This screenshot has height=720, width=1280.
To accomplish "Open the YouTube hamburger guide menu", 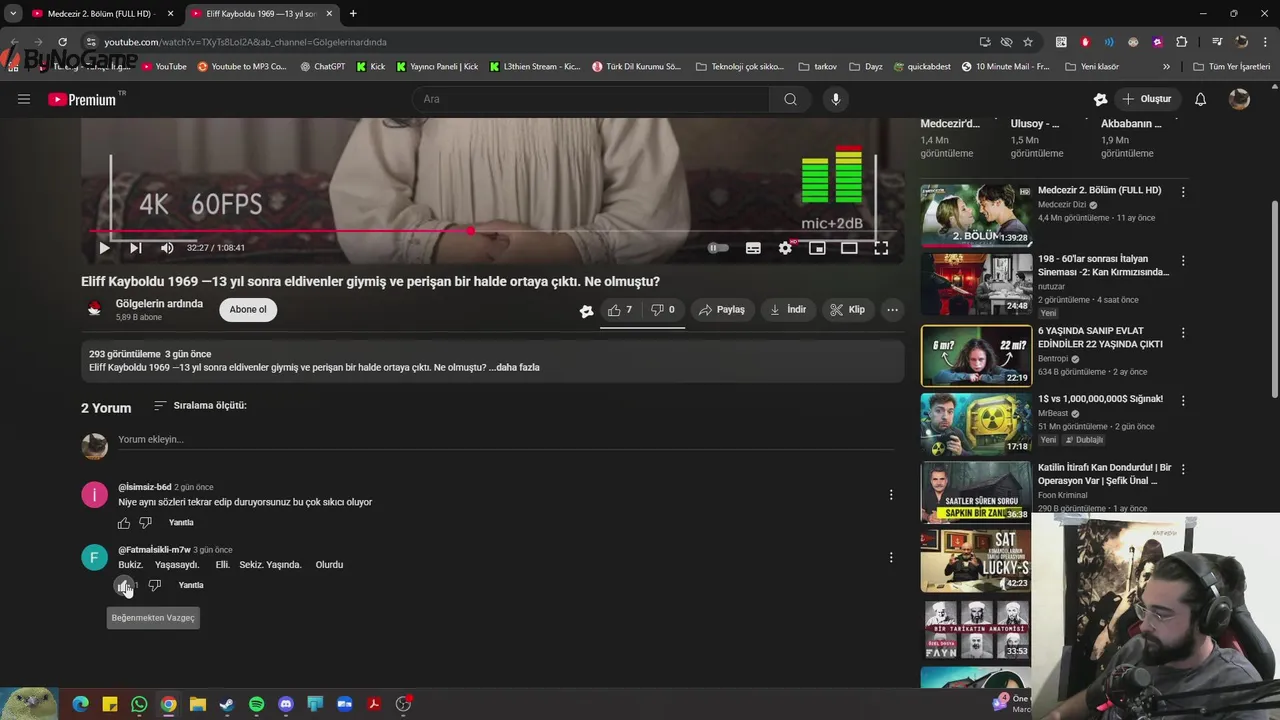I will [24, 99].
